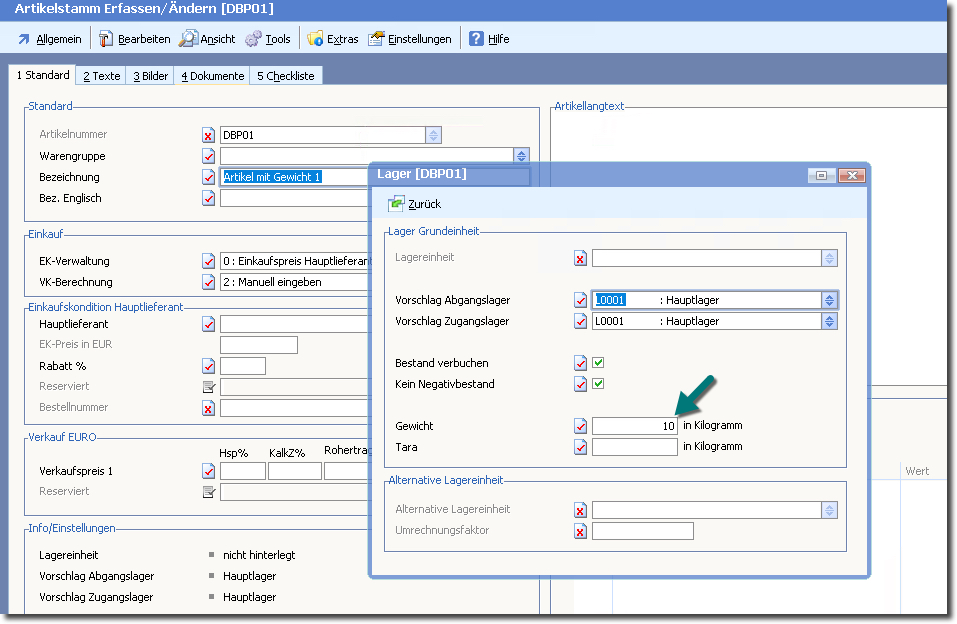Toggle the Bestand verbuchen checkbox
957x624 pixels.
[x=598, y=363]
